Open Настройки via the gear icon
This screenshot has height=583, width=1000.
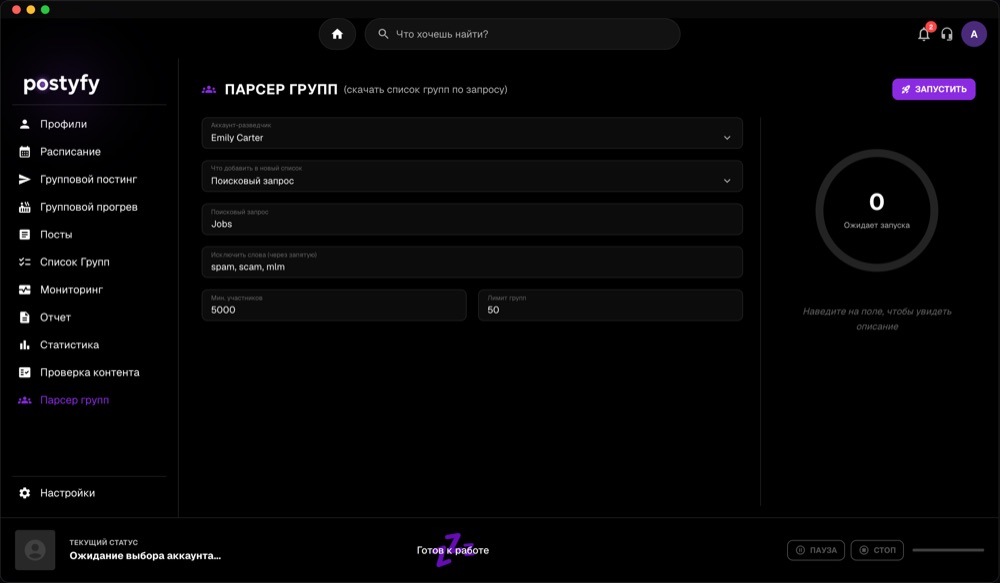point(24,493)
